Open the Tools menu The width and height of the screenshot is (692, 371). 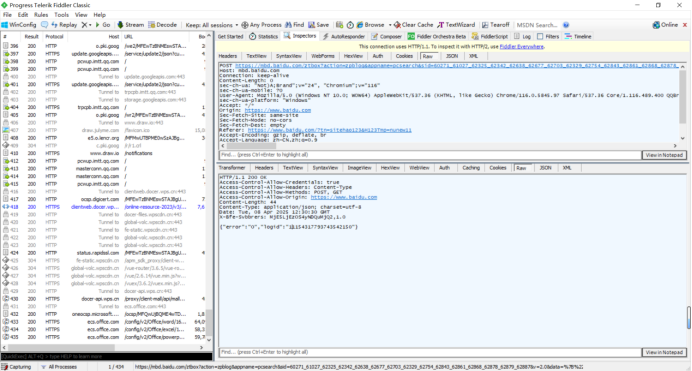pyautogui.click(x=61, y=15)
